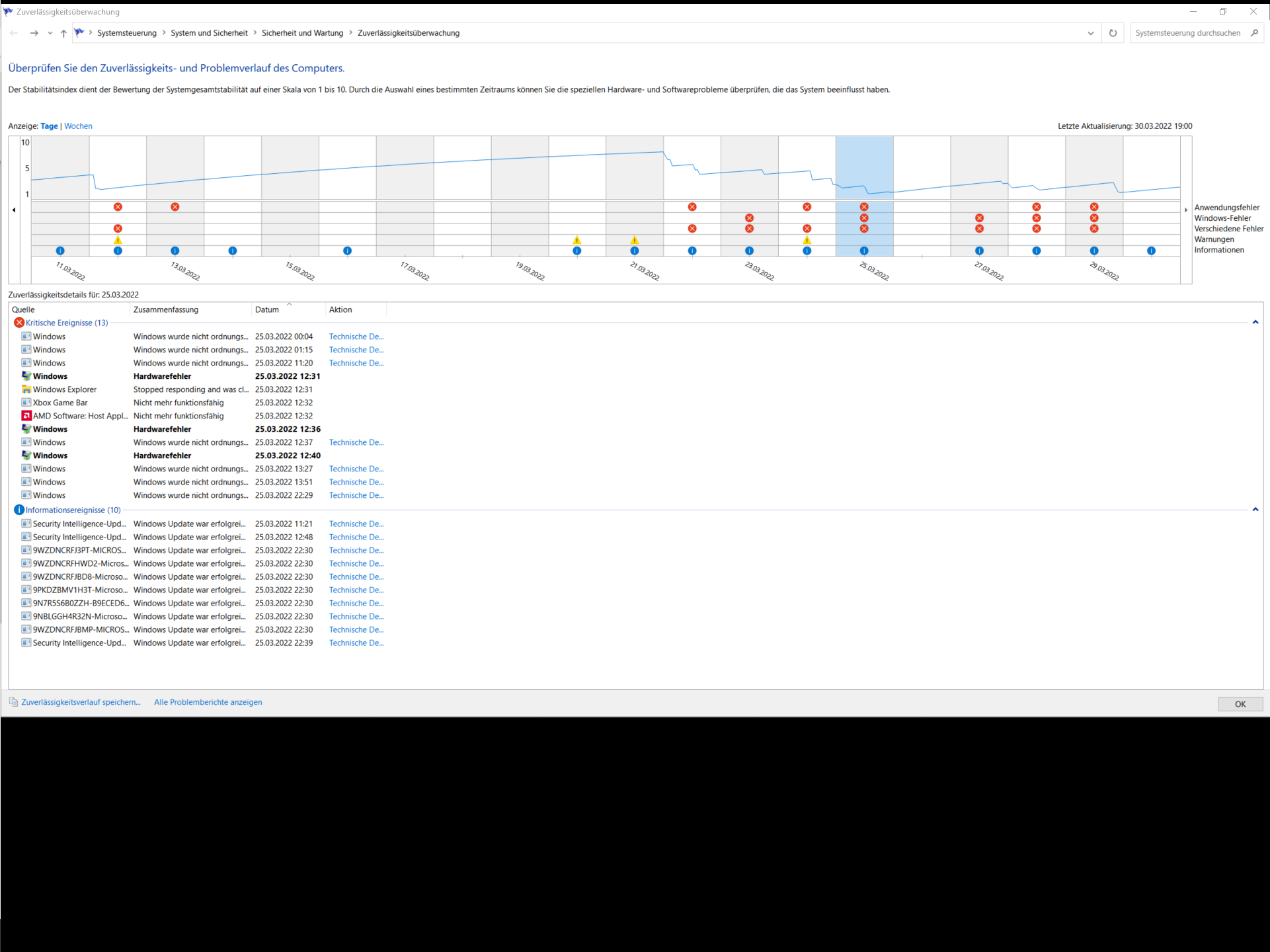Switch chart view to Tage
The width and height of the screenshot is (1270, 952).
[49, 126]
